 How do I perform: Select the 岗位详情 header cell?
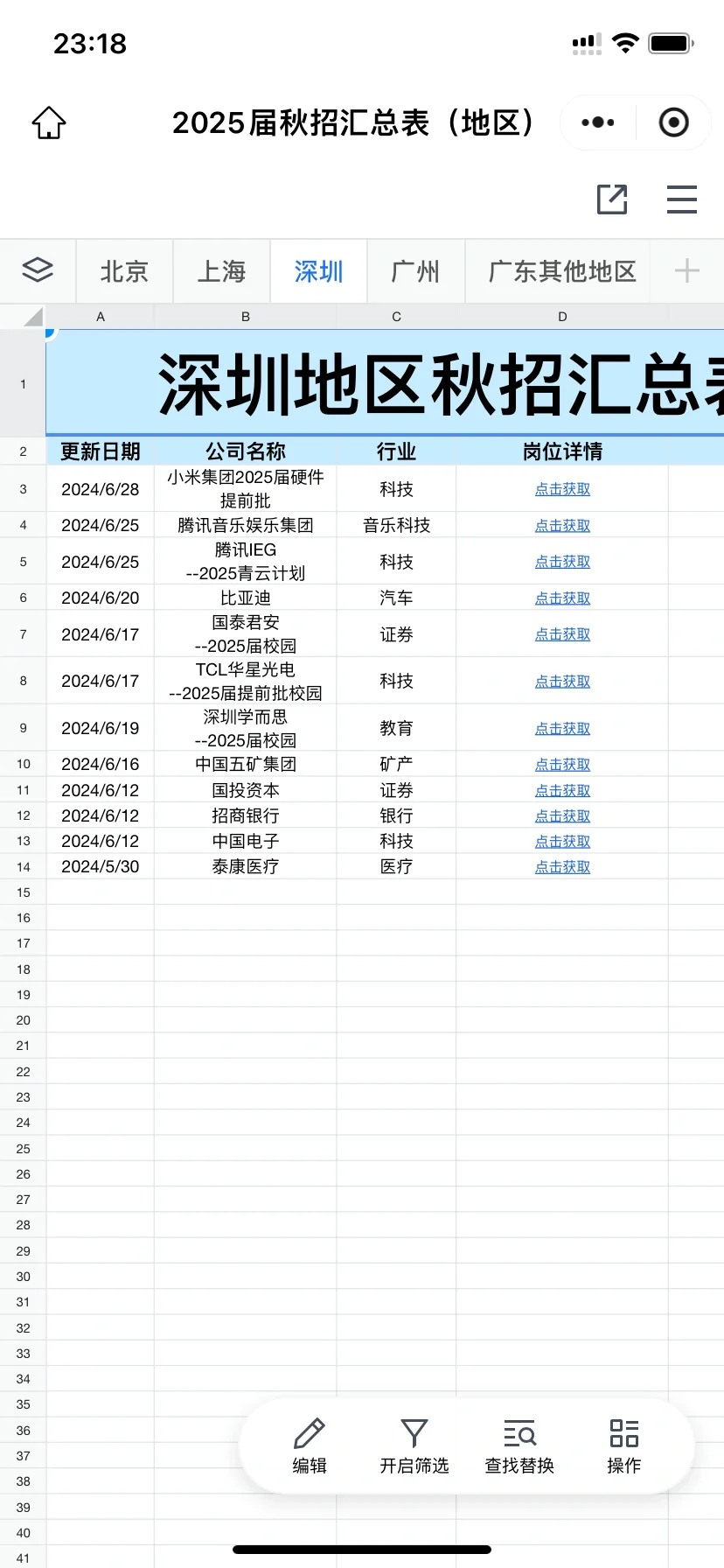point(562,451)
